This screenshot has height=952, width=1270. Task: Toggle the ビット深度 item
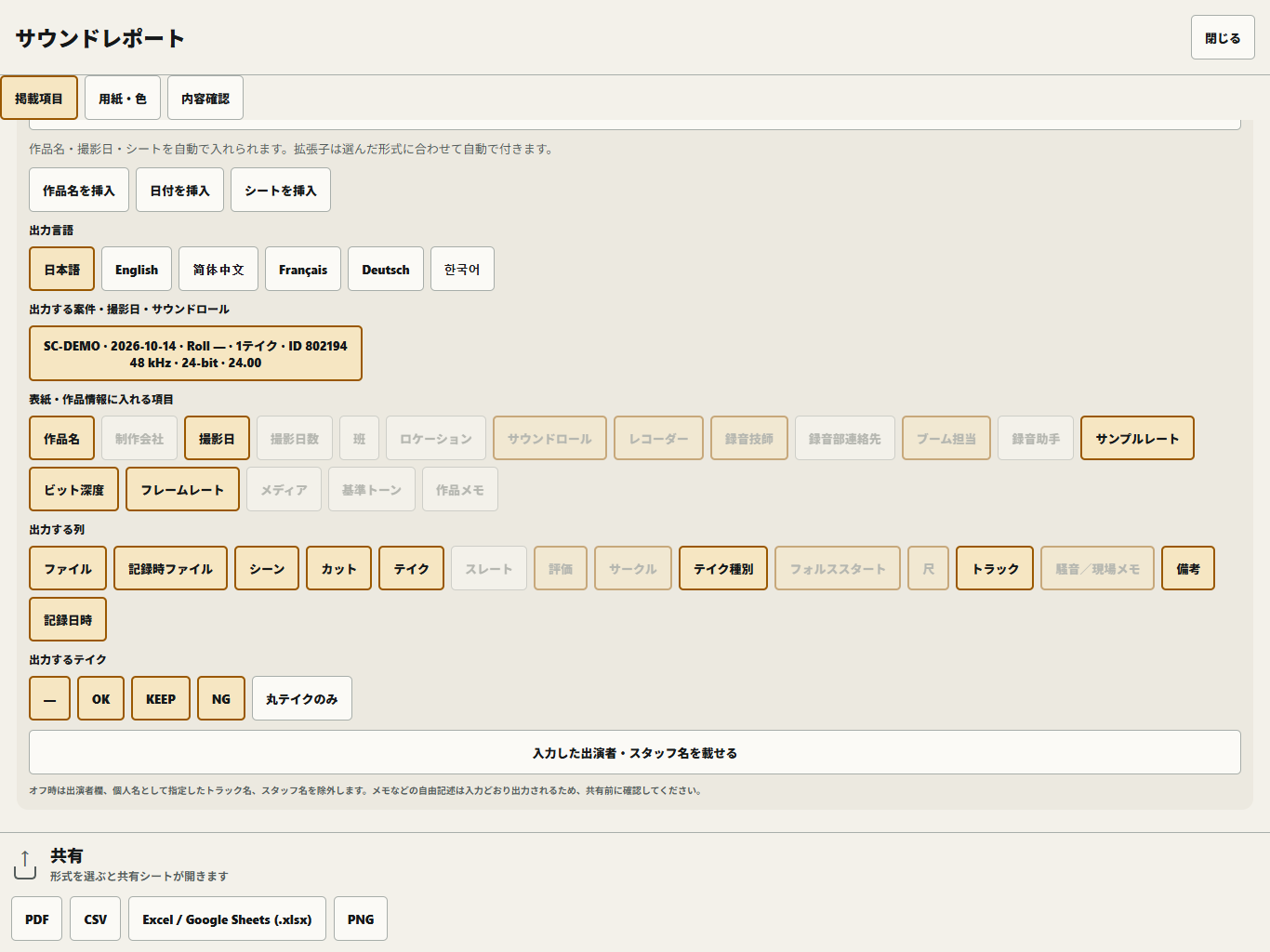[x=74, y=489]
